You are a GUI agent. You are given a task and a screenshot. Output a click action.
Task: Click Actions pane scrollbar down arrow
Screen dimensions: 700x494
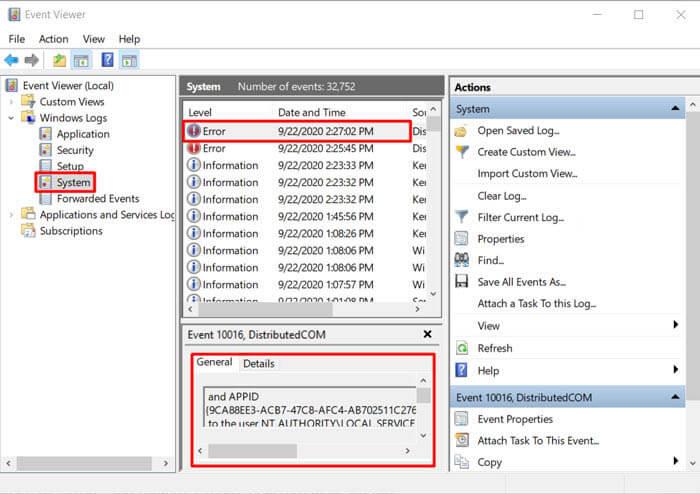[x=692, y=463]
